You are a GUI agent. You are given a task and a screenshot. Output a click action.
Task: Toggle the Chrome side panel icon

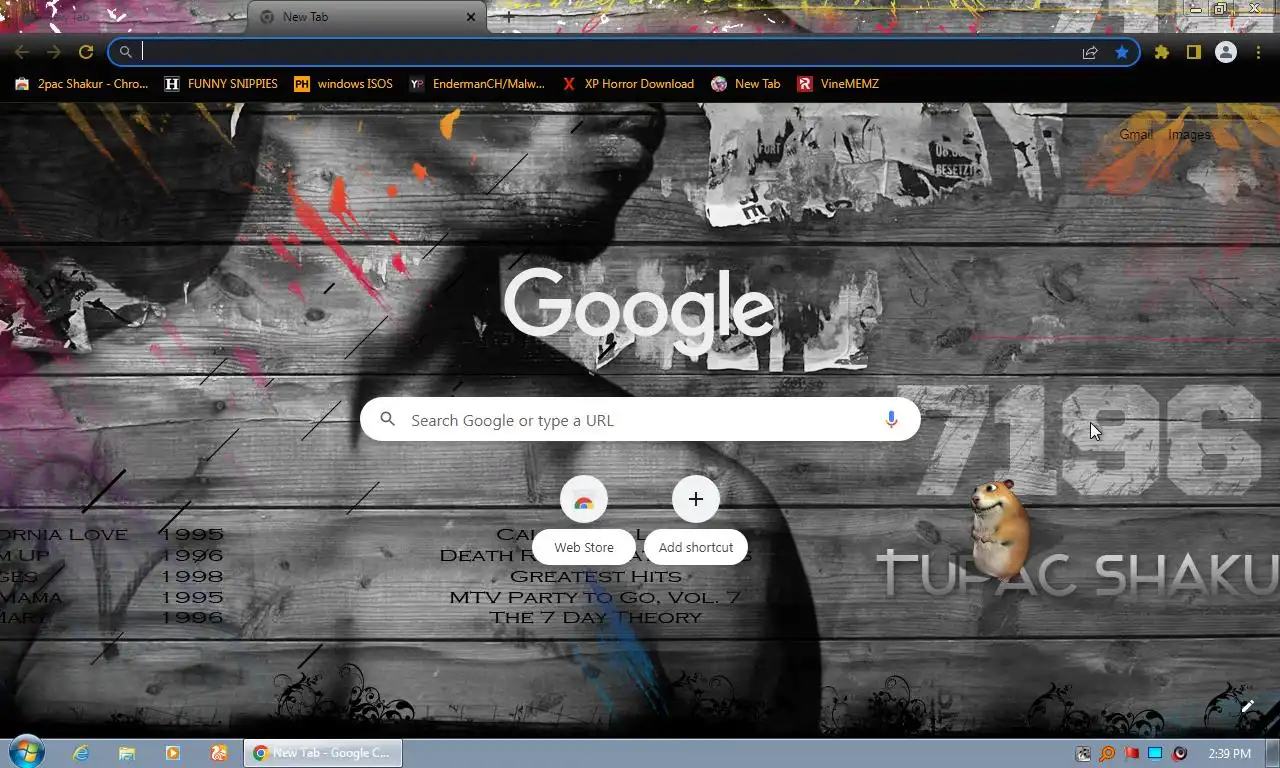1194,52
